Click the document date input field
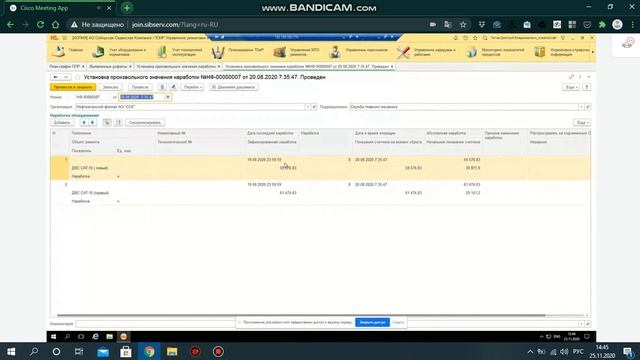Screen dimensions: 640x360 pos(141,97)
